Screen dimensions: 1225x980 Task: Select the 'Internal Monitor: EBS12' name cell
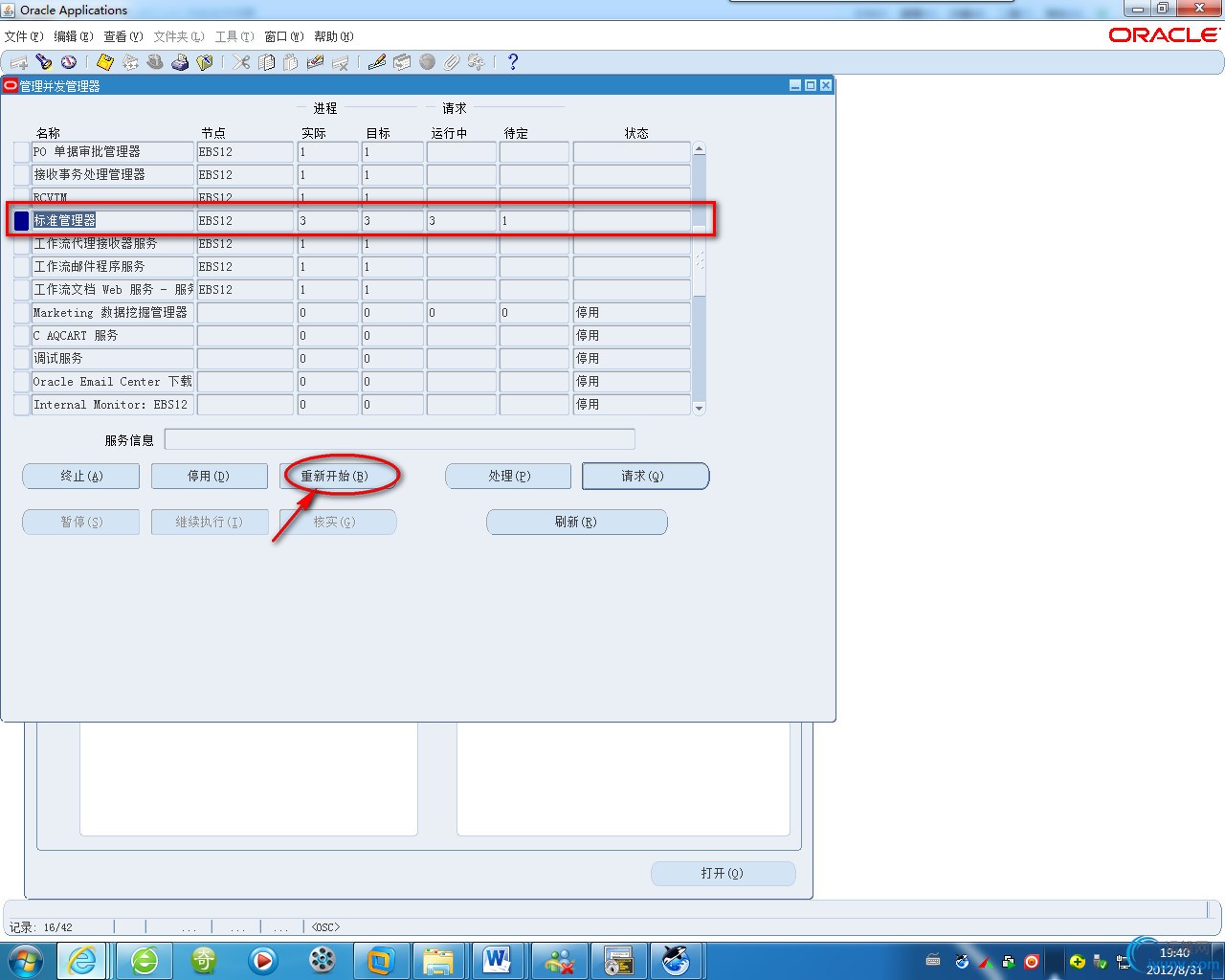(113, 405)
